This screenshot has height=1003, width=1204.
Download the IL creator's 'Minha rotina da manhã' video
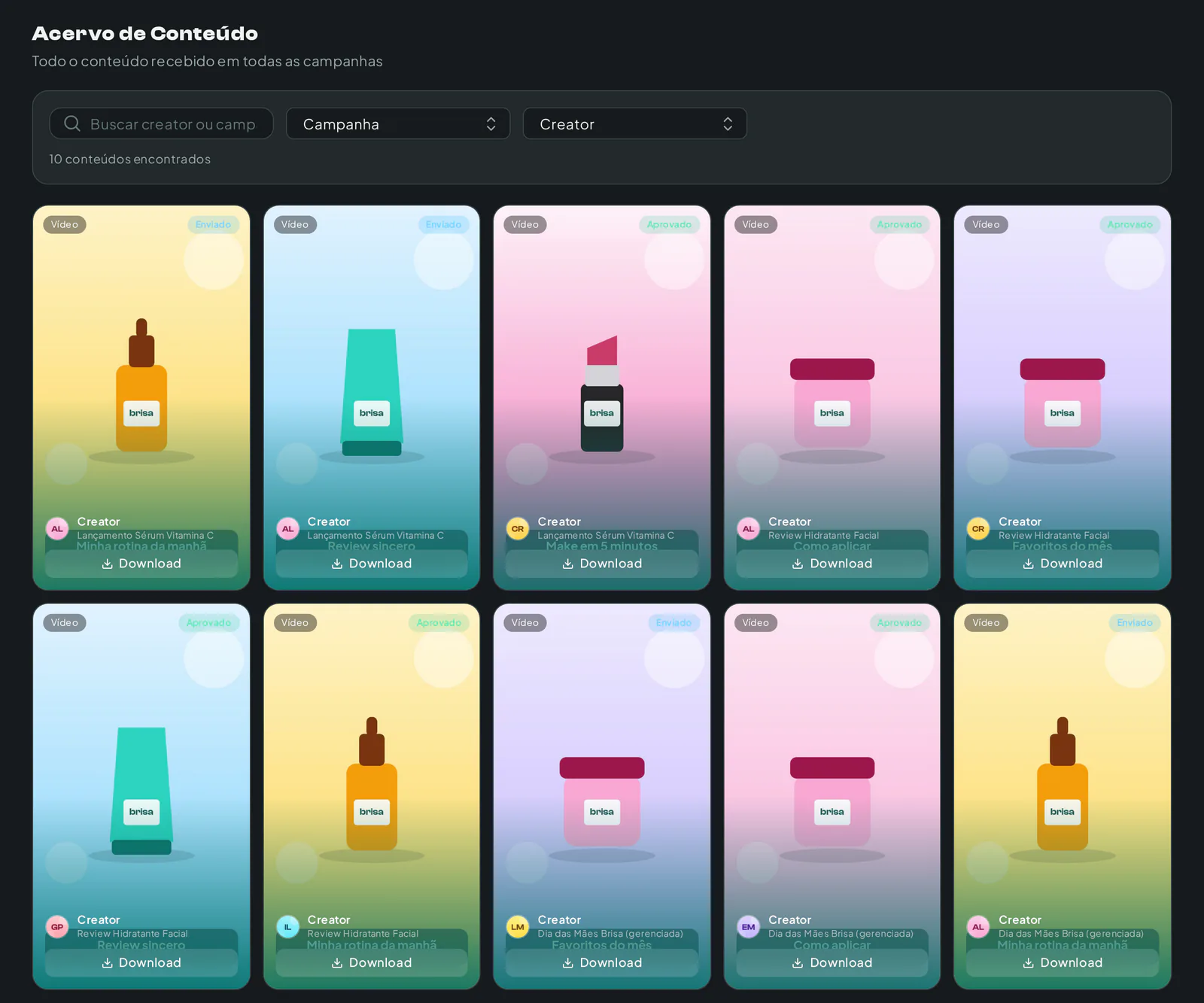[x=372, y=962]
